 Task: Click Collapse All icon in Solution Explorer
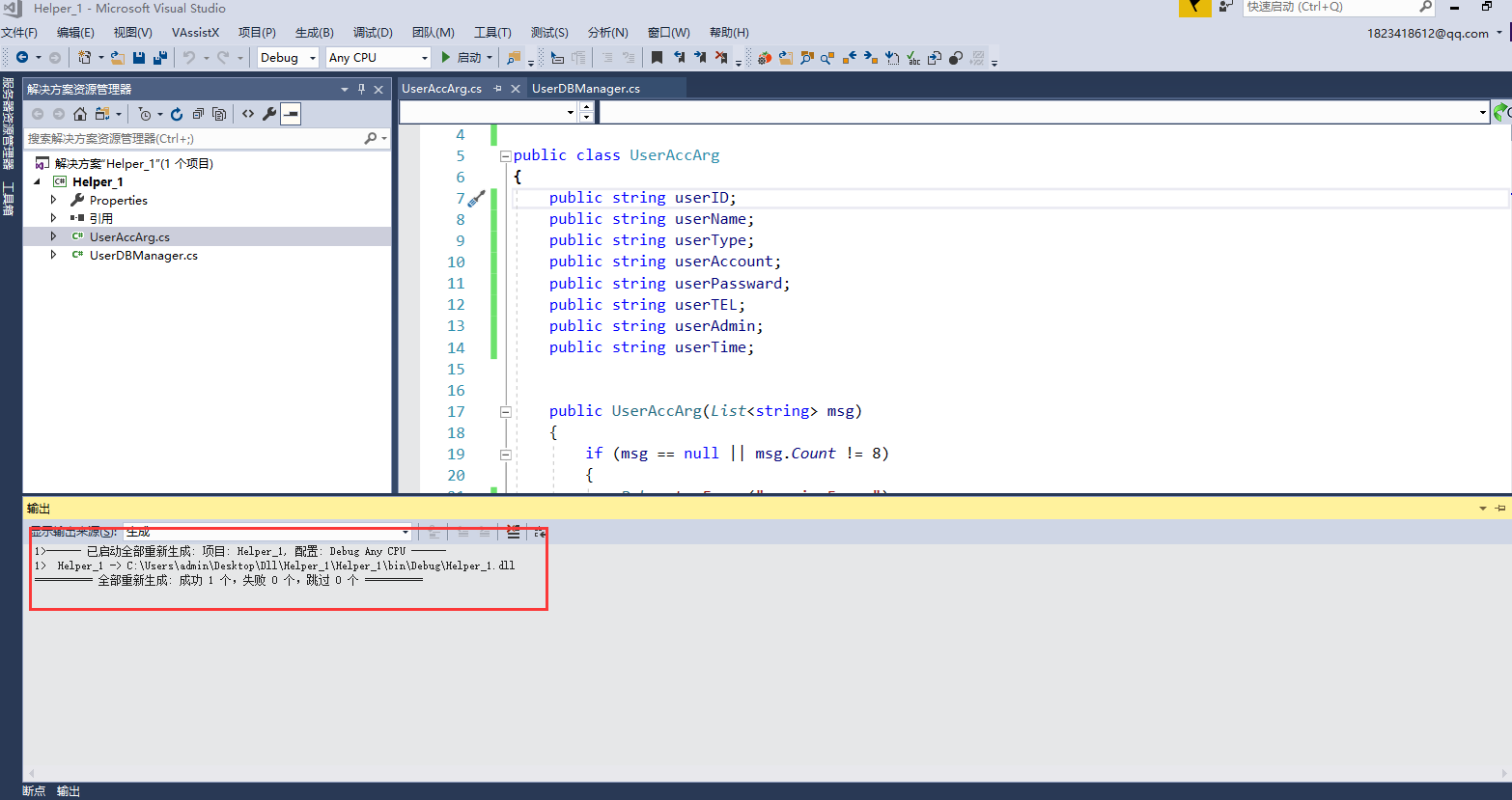click(x=198, y=114)
